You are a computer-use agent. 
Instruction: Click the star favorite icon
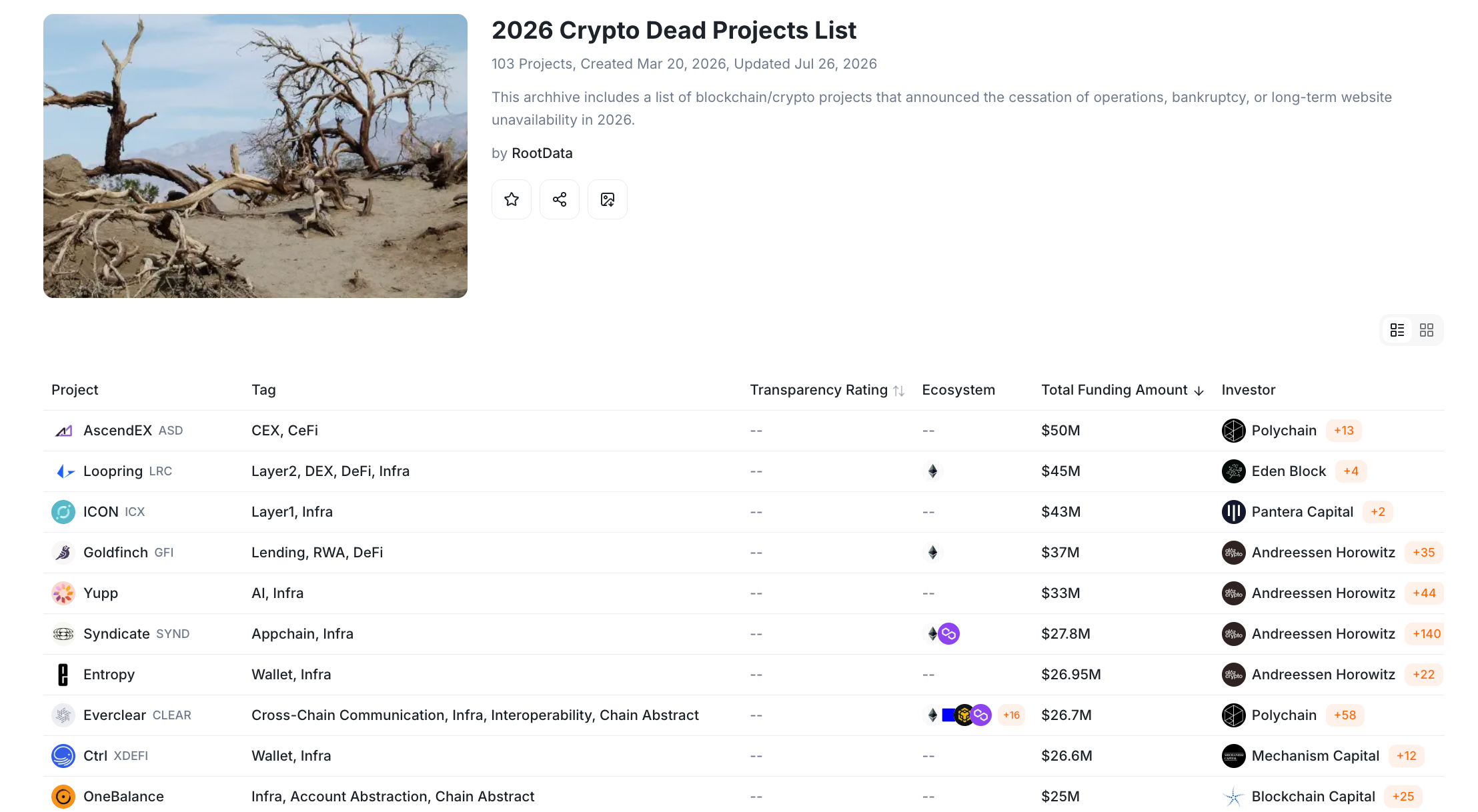(x=512, y=199)
